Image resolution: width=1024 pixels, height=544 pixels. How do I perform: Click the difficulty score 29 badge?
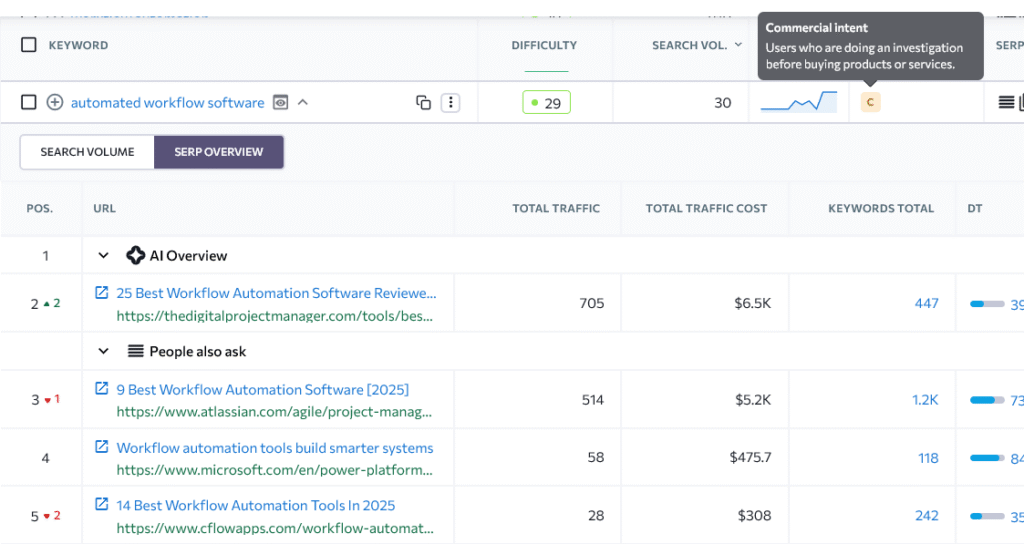point(547,103)
